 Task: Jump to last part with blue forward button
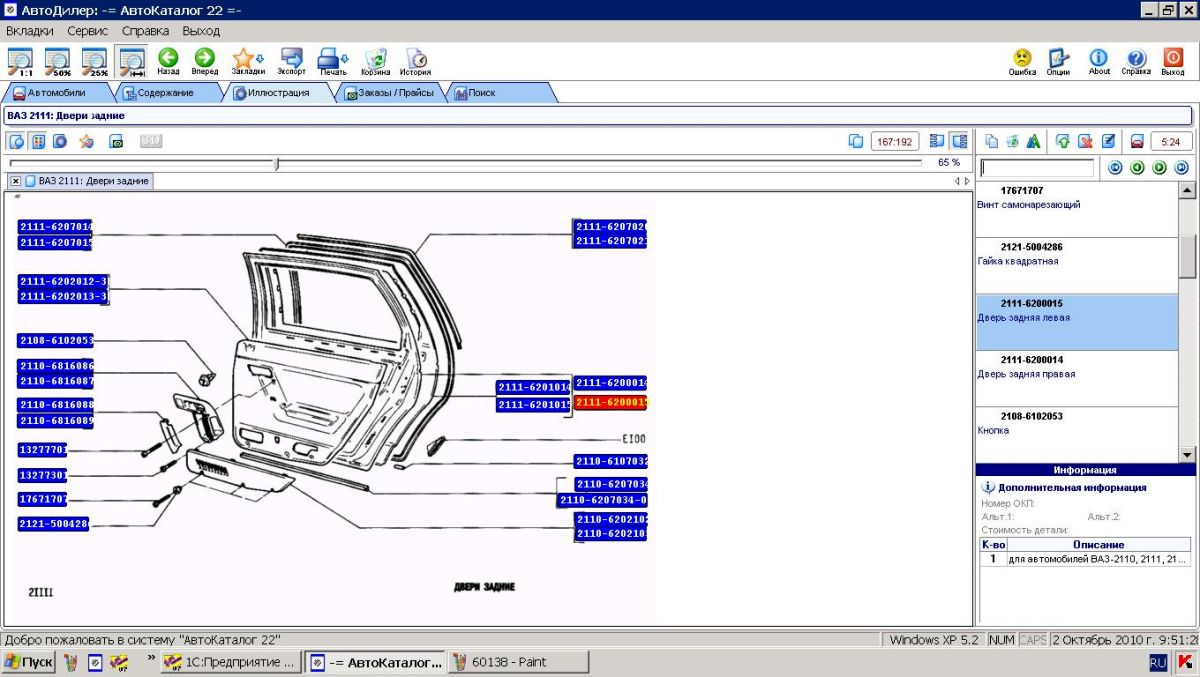click(1182, 168)
